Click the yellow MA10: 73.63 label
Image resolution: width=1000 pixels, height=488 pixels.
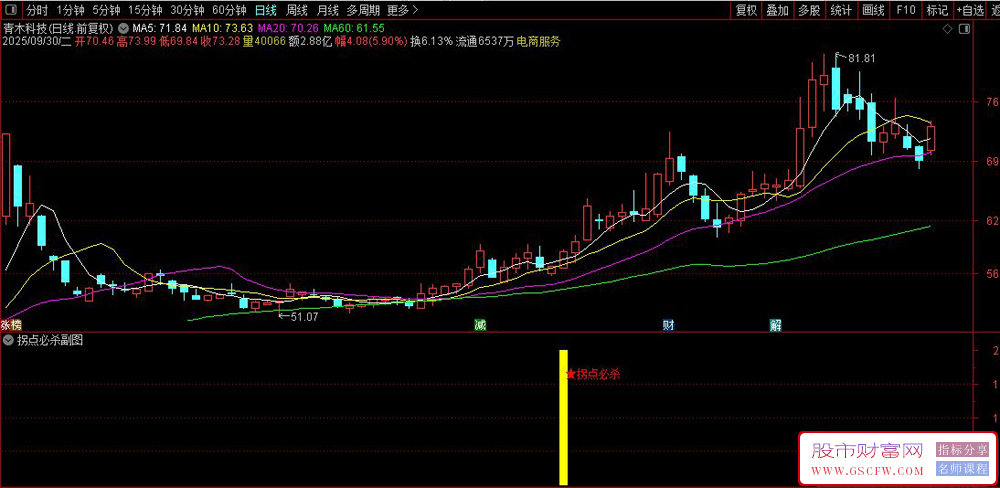tap(223, 29)
